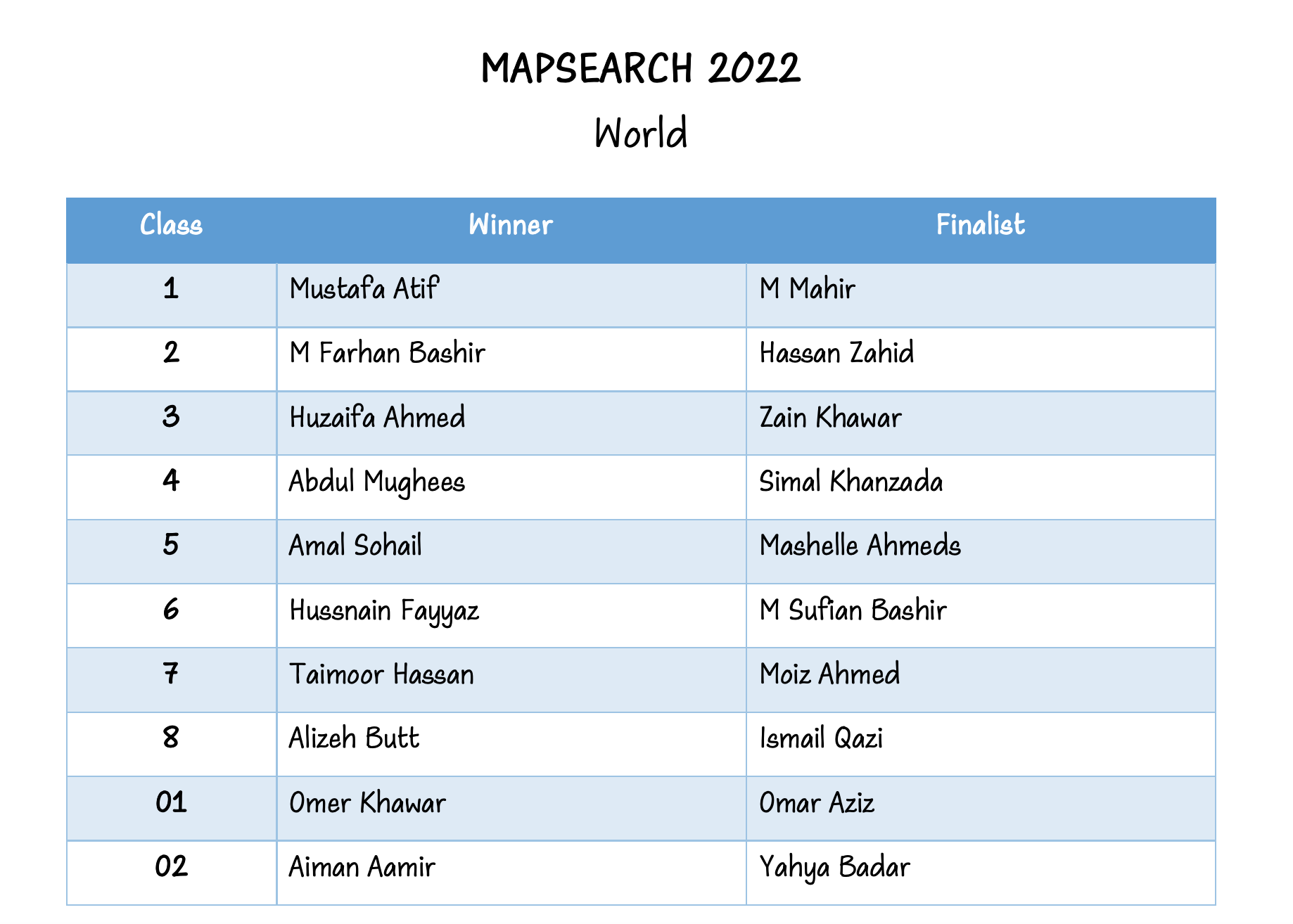1293x924 pixels.
Task: Select the Taimoor Hassan entry
Action: click(x=381, y=674)
